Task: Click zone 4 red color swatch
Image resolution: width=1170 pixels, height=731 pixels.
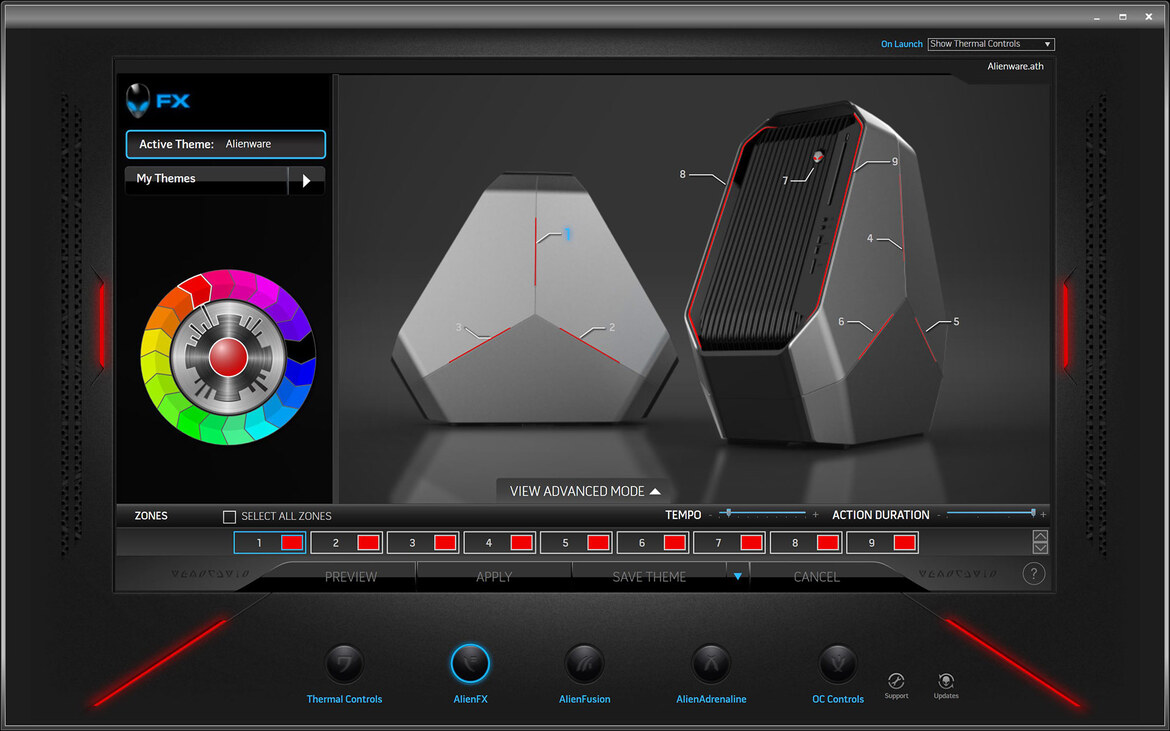Action: tap(522, 542)
